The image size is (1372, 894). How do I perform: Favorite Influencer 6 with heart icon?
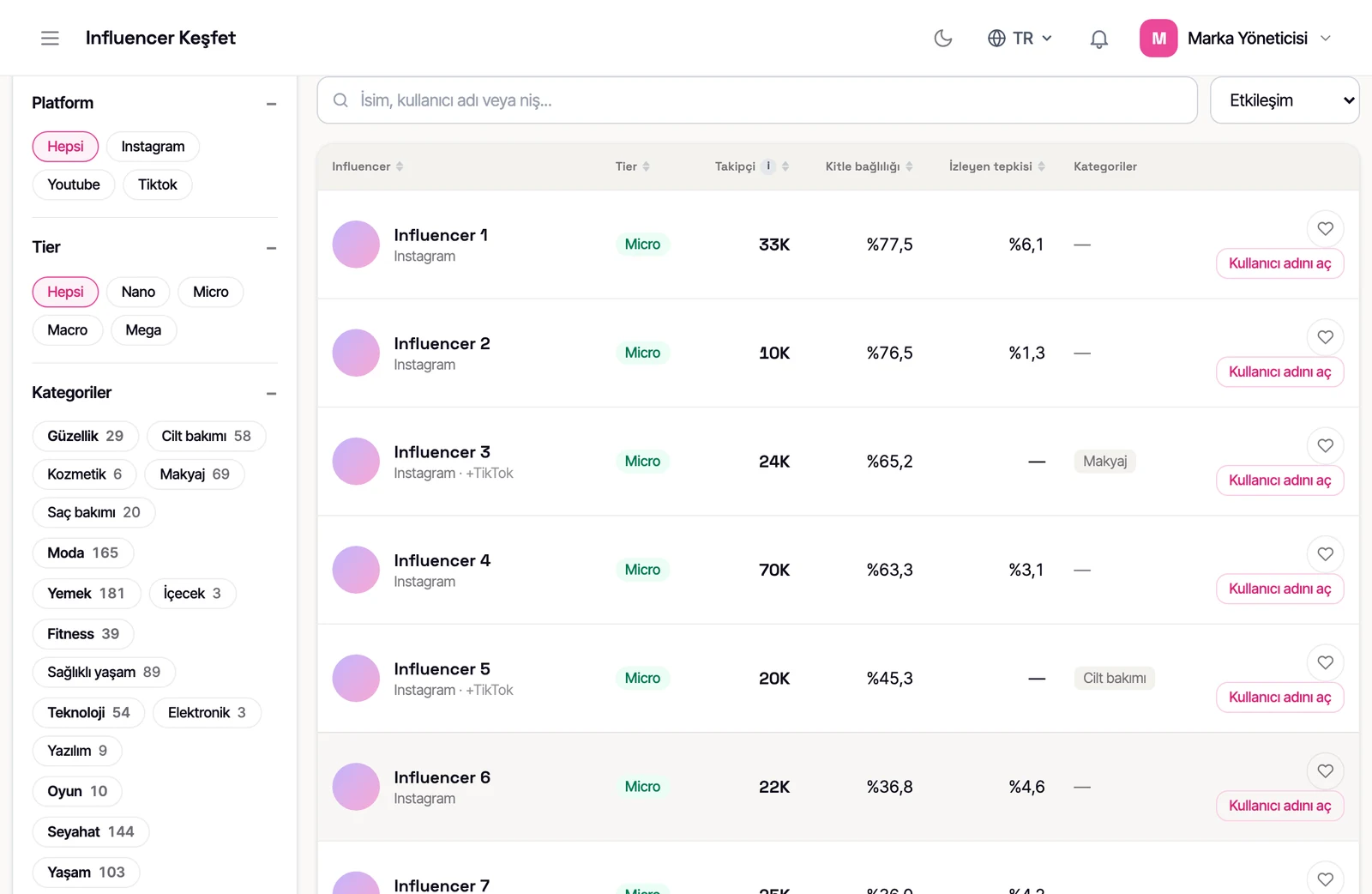tap(1325, 770)
